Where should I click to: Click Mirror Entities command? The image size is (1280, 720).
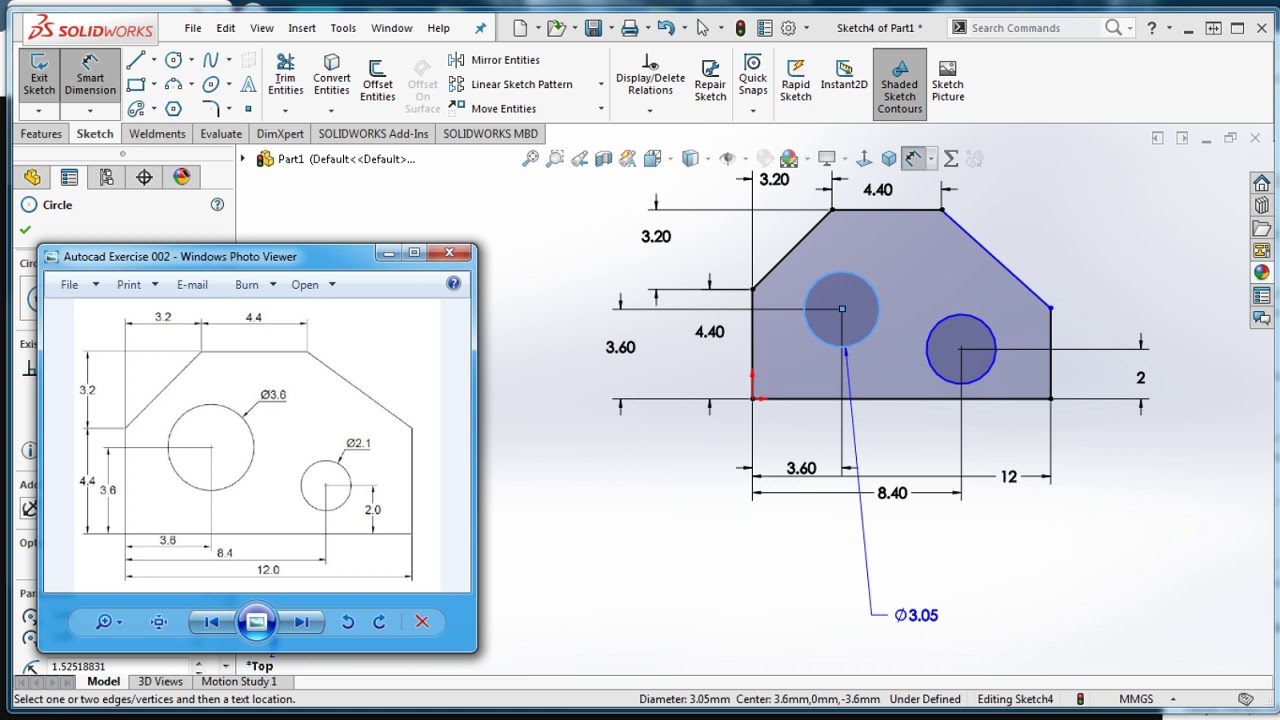tap(495, 60)
